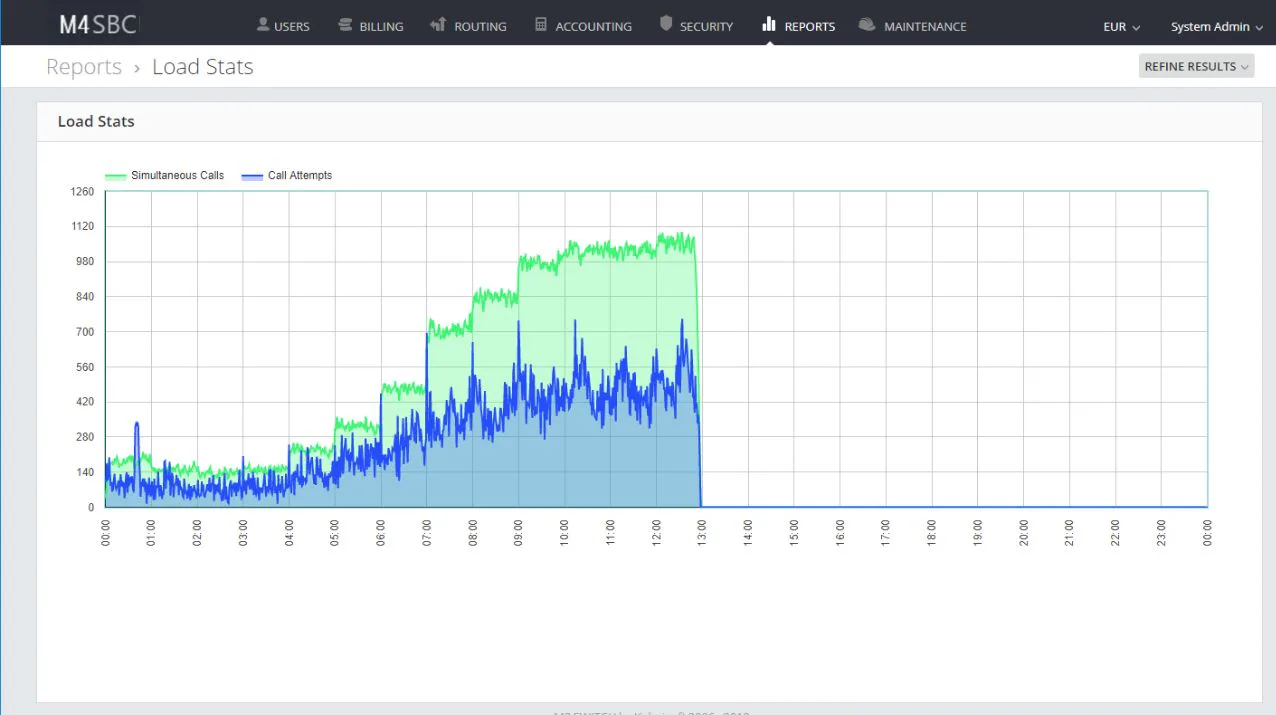
Task: Click the 19:00 time axis label
Action: [x=978, y=535]
